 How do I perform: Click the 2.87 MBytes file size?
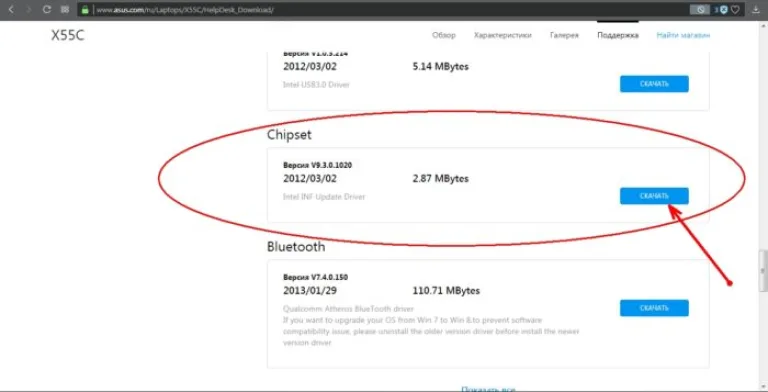point(441,179)
